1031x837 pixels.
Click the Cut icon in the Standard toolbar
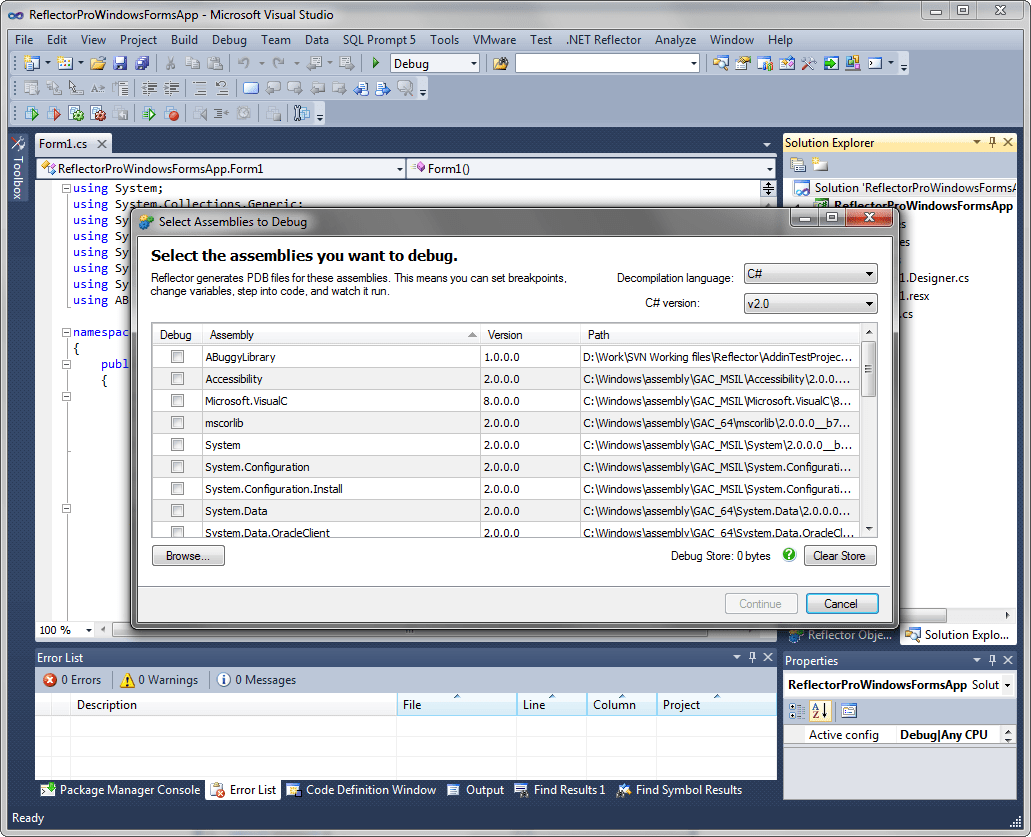click(169, 62)
